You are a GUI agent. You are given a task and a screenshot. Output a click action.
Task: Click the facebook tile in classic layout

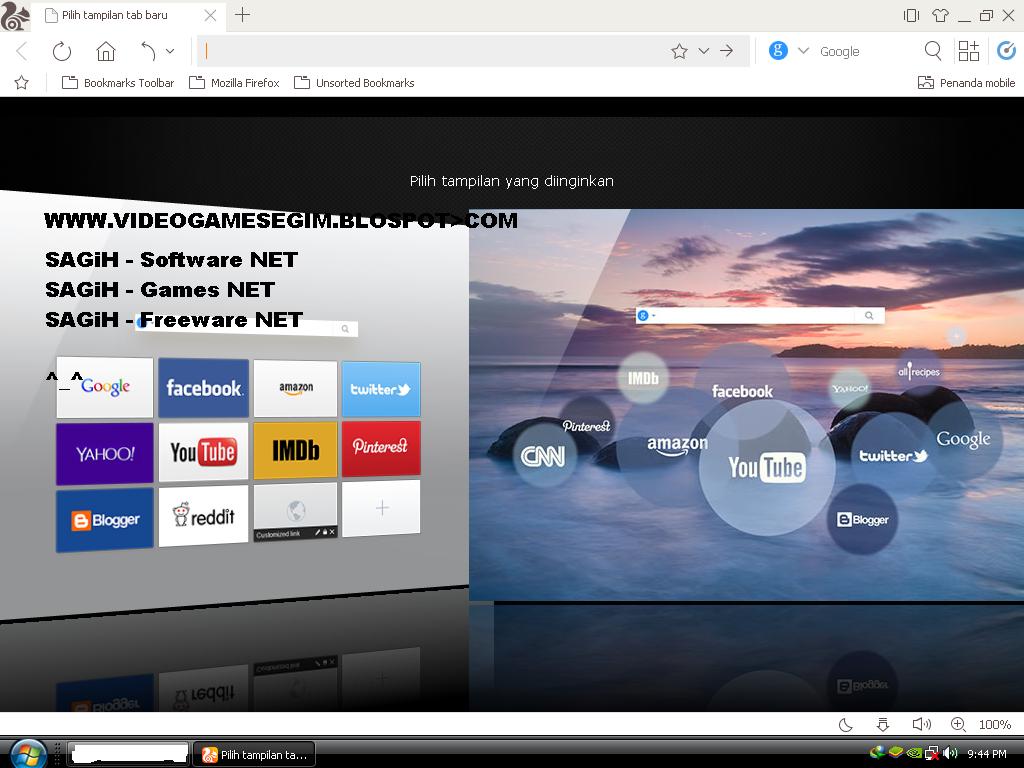pyautogui.click(x=204, y=388)
